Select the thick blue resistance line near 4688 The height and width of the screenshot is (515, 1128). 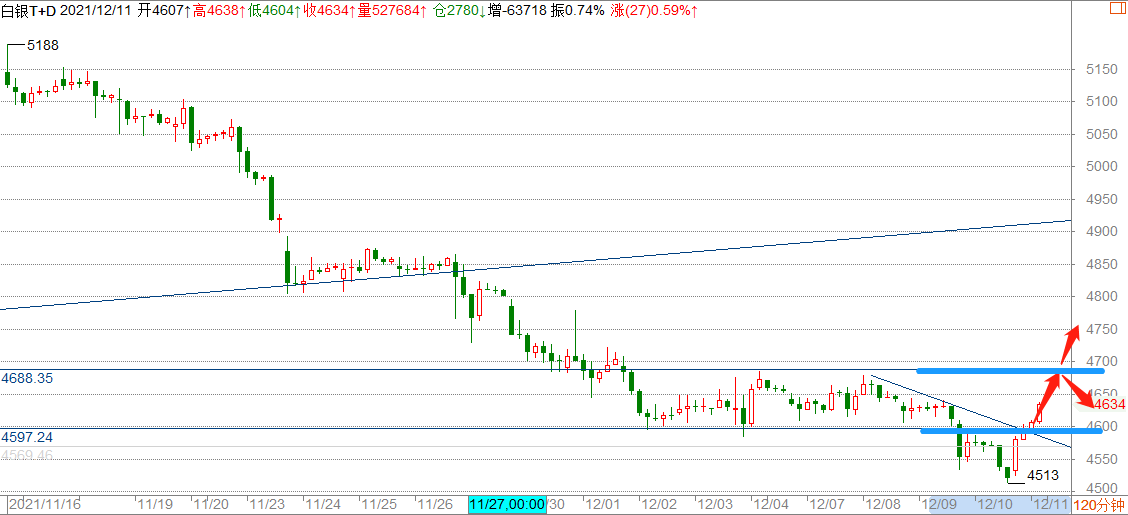click(988, 371)
